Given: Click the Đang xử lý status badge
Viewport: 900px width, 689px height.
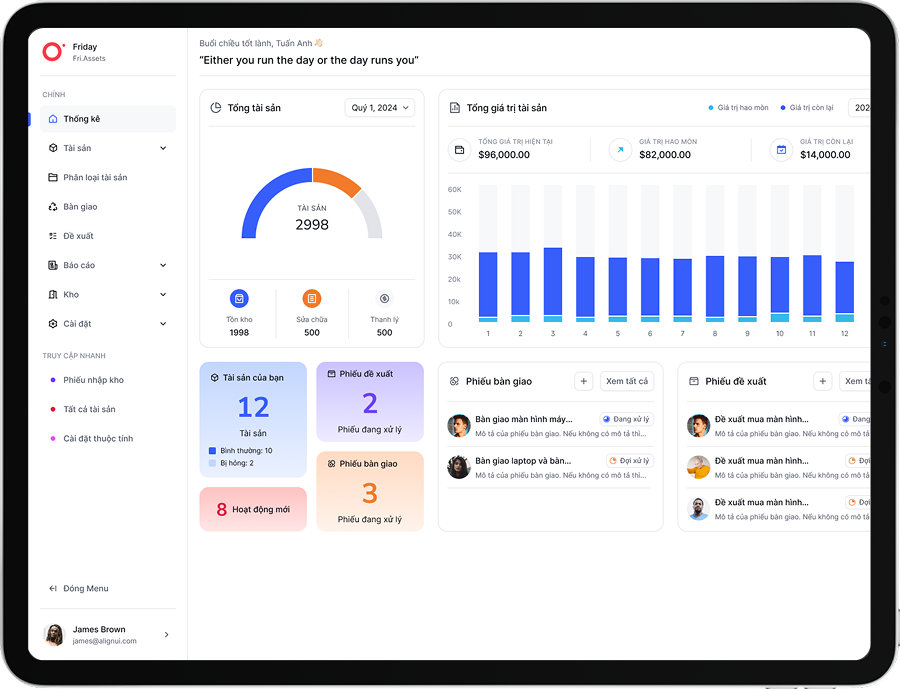Looking at the screenshot, I should (x=626, y=419).
